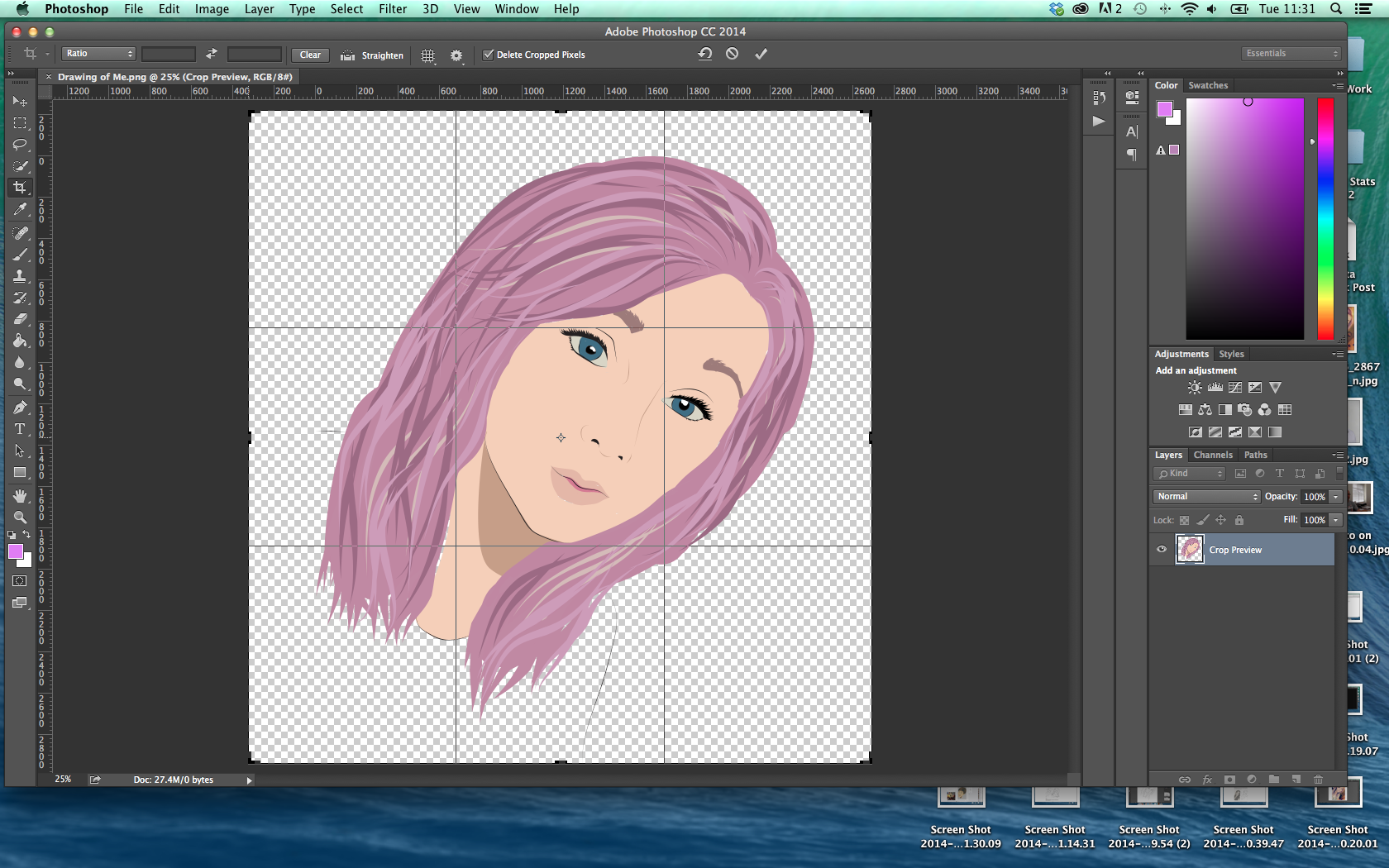Open the Essentials workspace dropdown
The width and height of the screenshot is (1389, 868).
pyautogui.click(x=1291, y=54)
